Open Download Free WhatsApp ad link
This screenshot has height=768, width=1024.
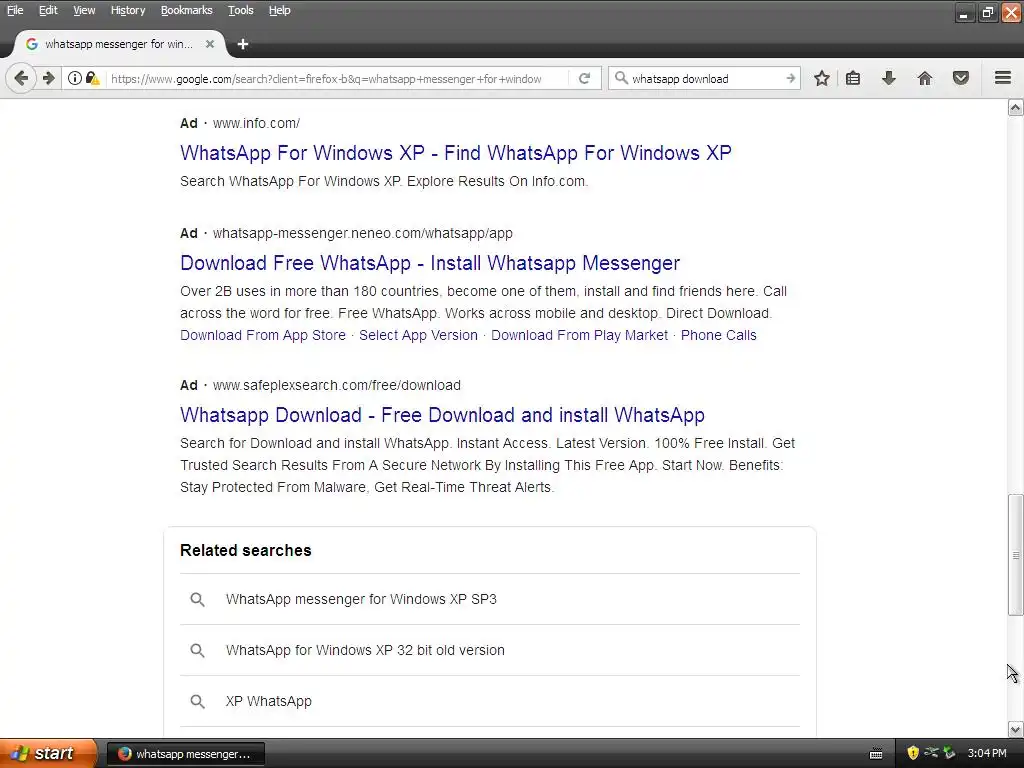point(430,263)
